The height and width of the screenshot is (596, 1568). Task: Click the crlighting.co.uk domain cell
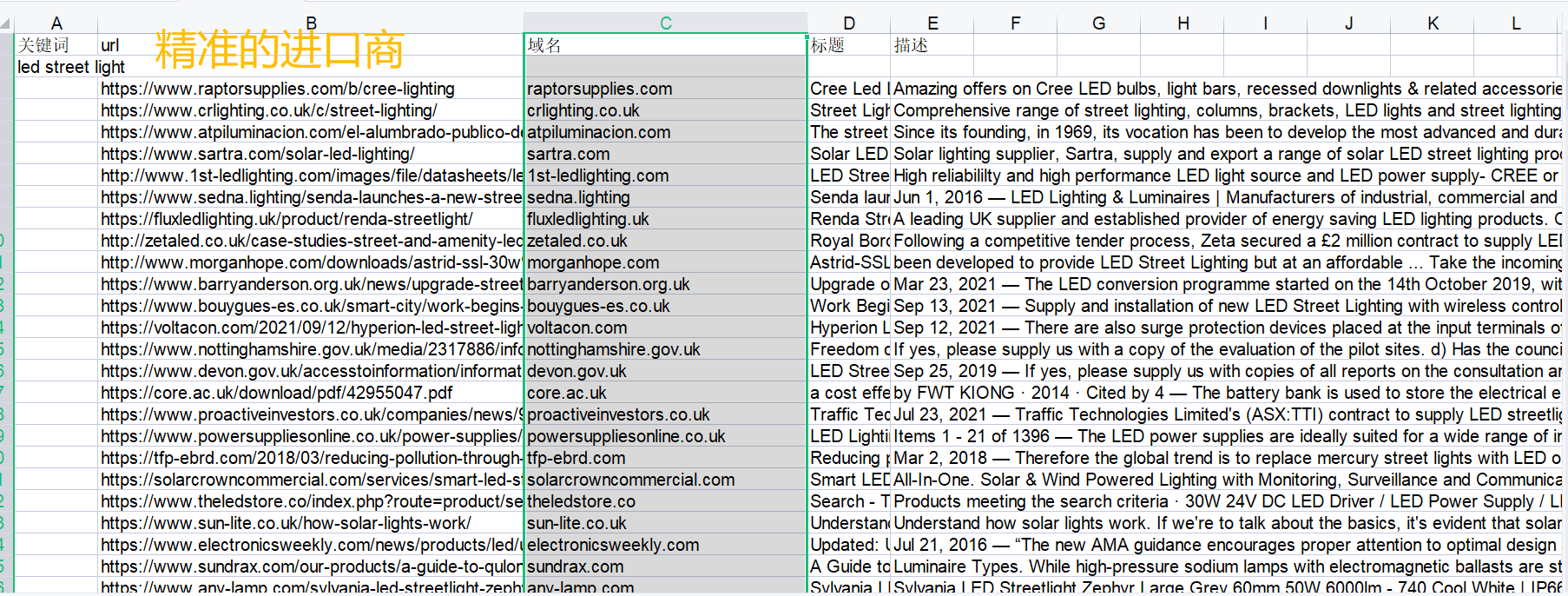point(666,110)
